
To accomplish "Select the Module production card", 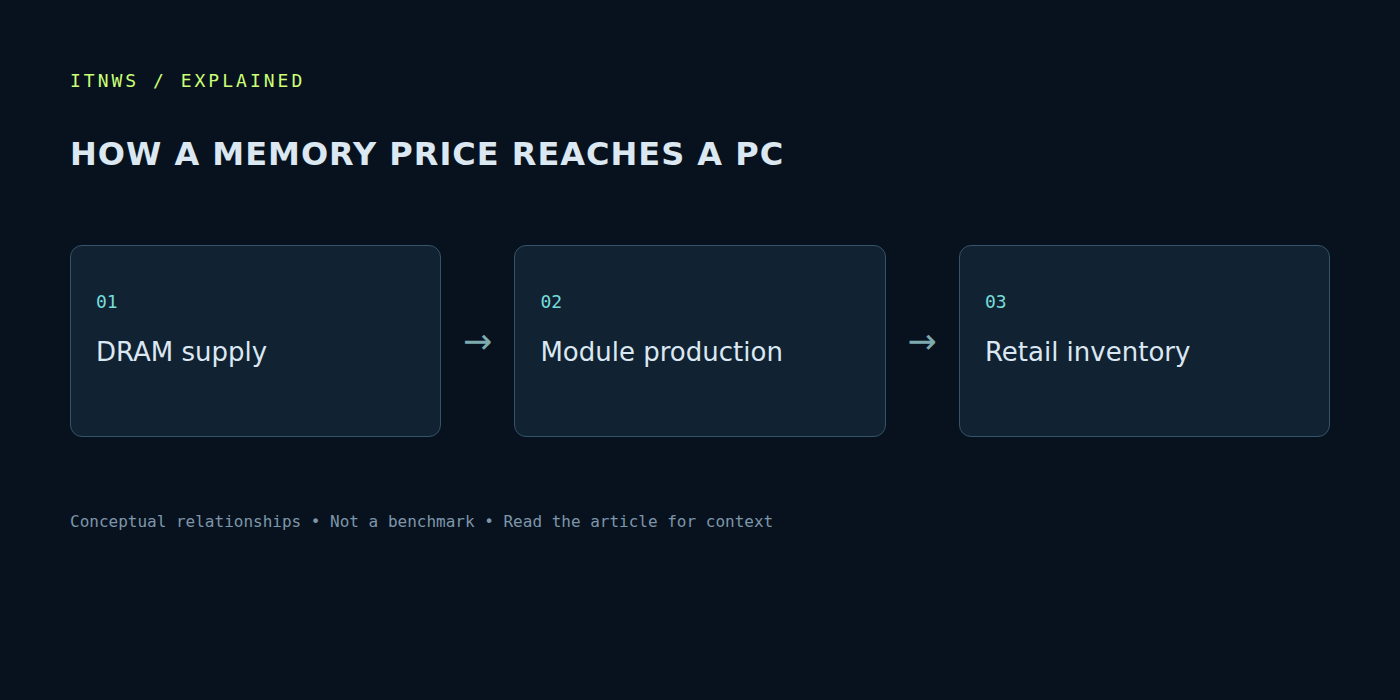I will [700, 341].
